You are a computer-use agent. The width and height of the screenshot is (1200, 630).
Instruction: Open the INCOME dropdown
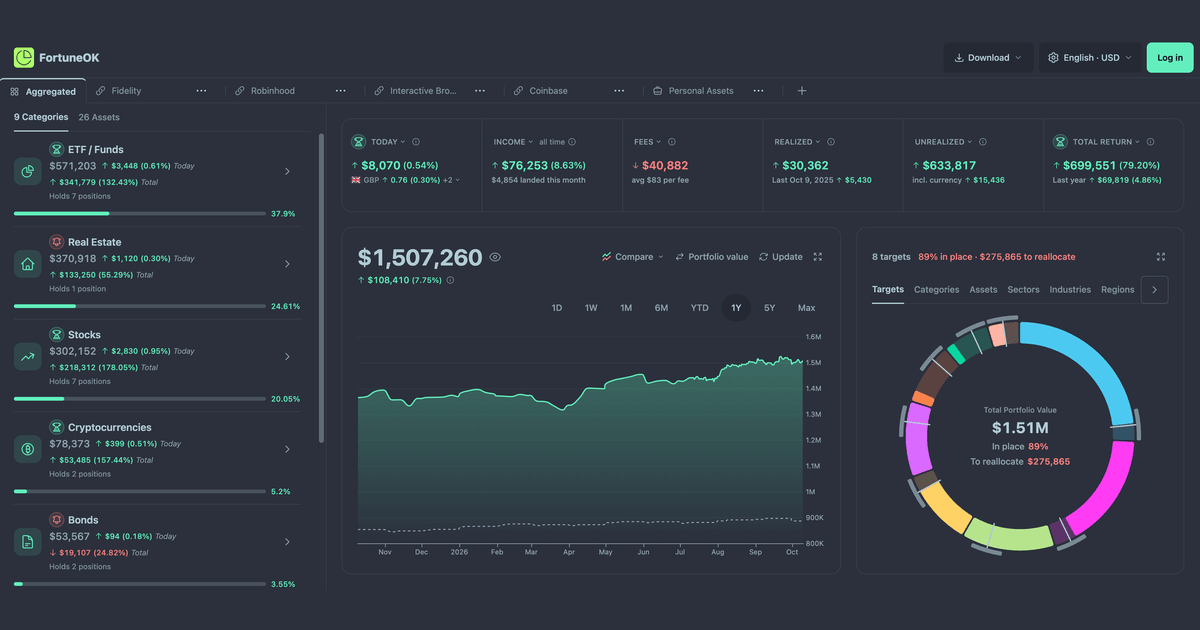[513, 142]
